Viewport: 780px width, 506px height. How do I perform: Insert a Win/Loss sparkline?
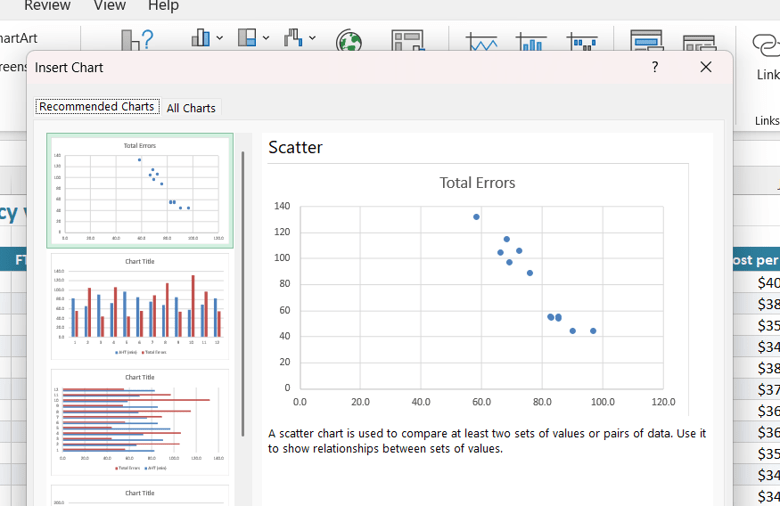pos(582,42)
